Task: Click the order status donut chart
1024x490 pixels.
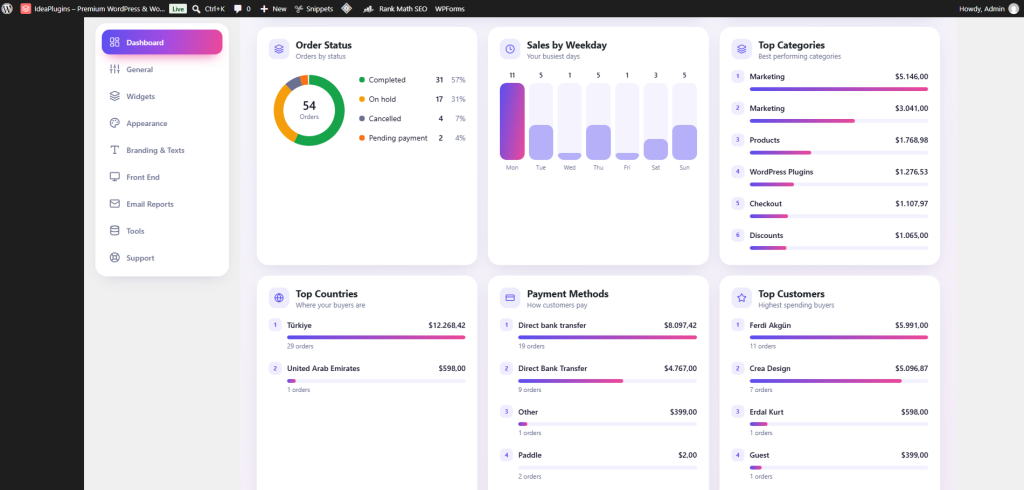Action: tap(309, 110)
